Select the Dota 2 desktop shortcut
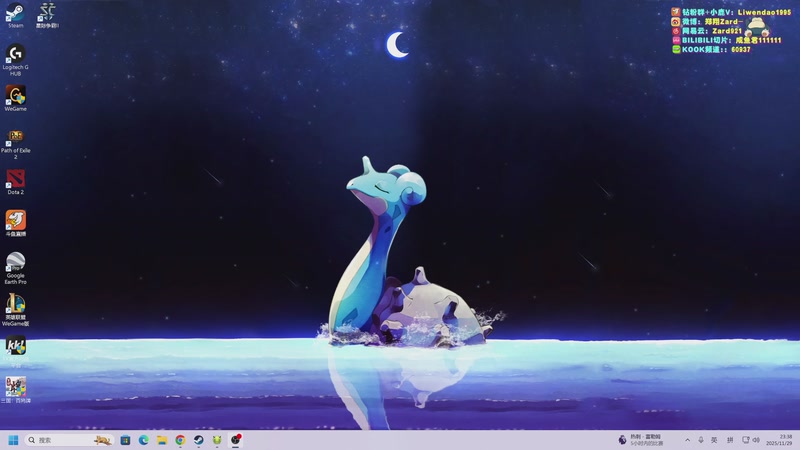 click(15, 182)
